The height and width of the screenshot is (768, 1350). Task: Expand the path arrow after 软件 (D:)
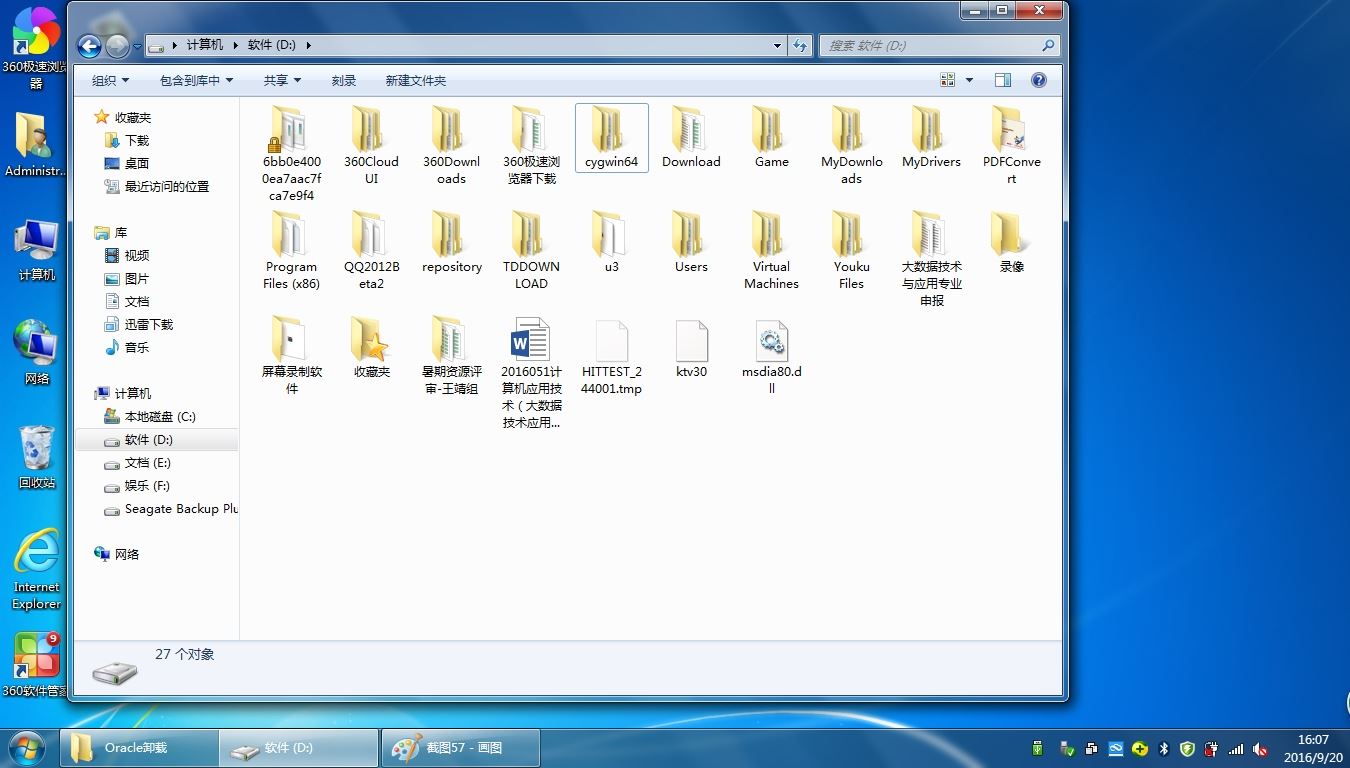308,45
